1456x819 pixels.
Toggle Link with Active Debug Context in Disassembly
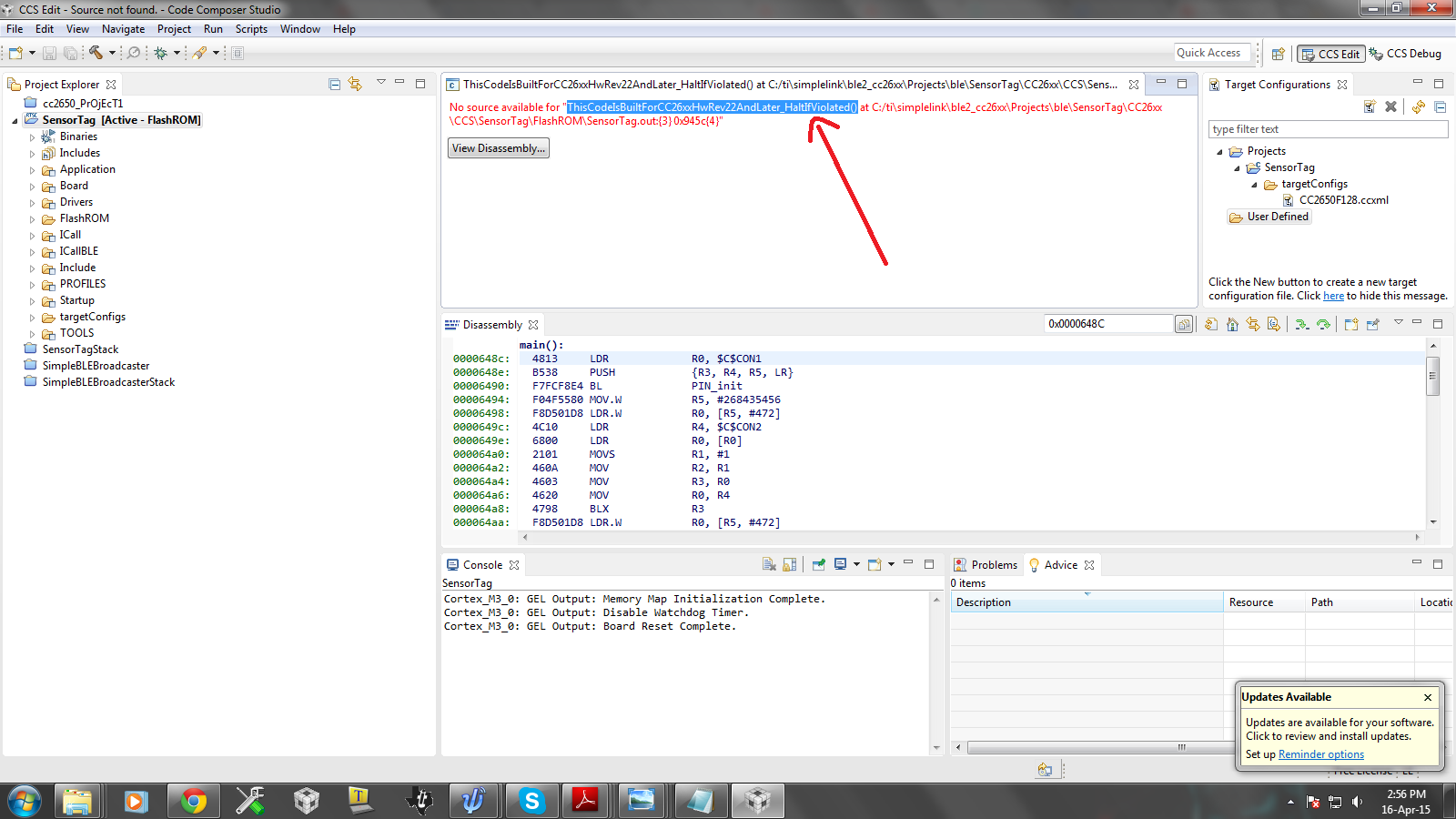pos(1253,324)
